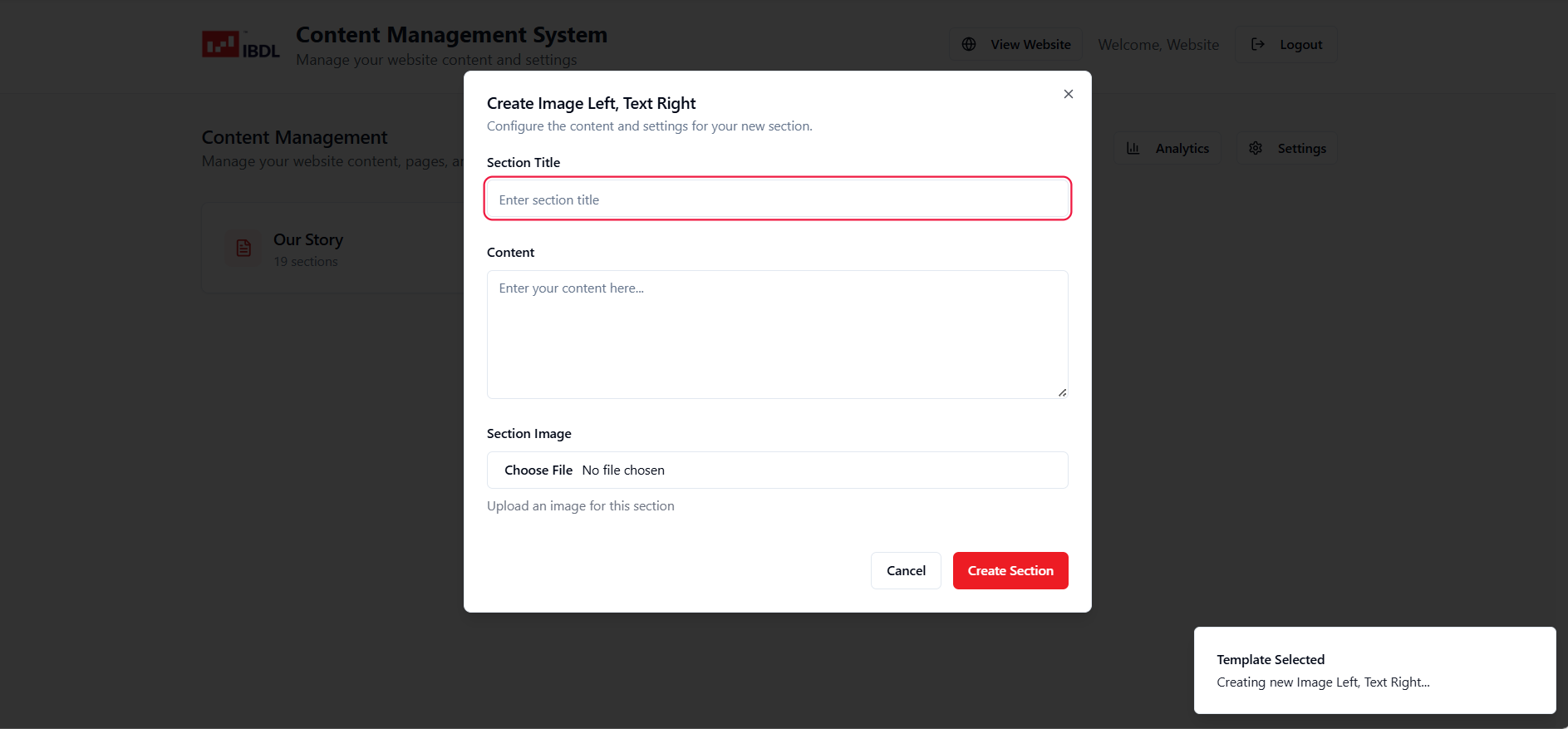
Task: Open the Settings text label
Action: [x=1301, y=149]
